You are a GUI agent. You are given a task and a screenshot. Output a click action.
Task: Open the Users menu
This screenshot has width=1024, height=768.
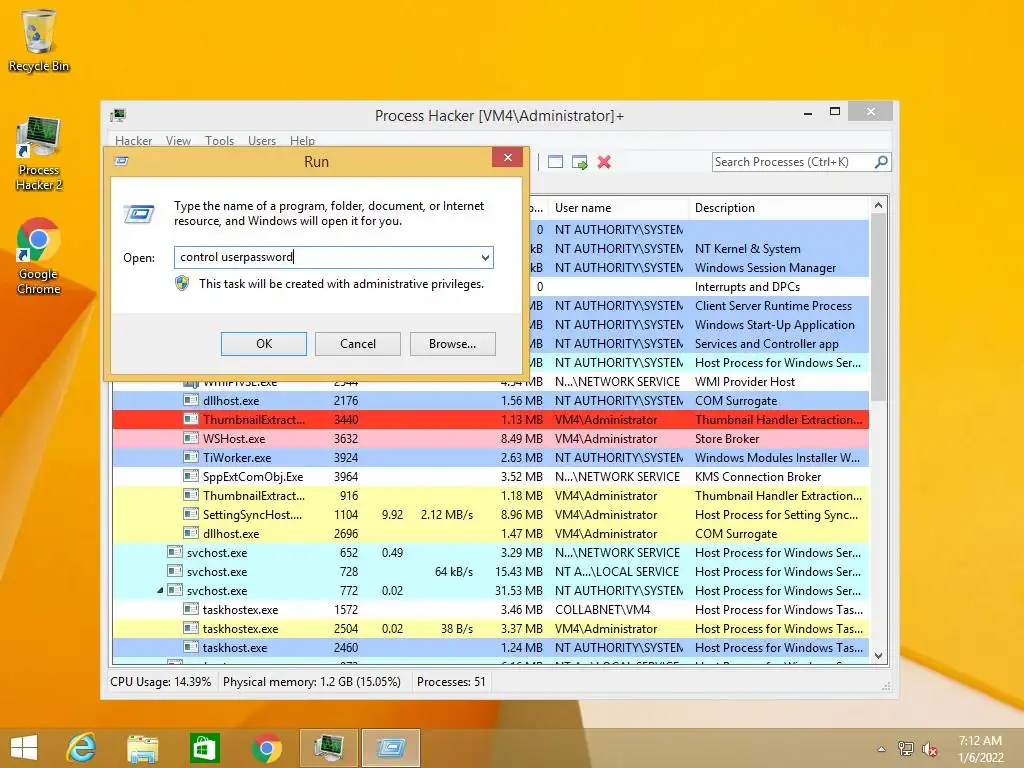tap(262, 140)
